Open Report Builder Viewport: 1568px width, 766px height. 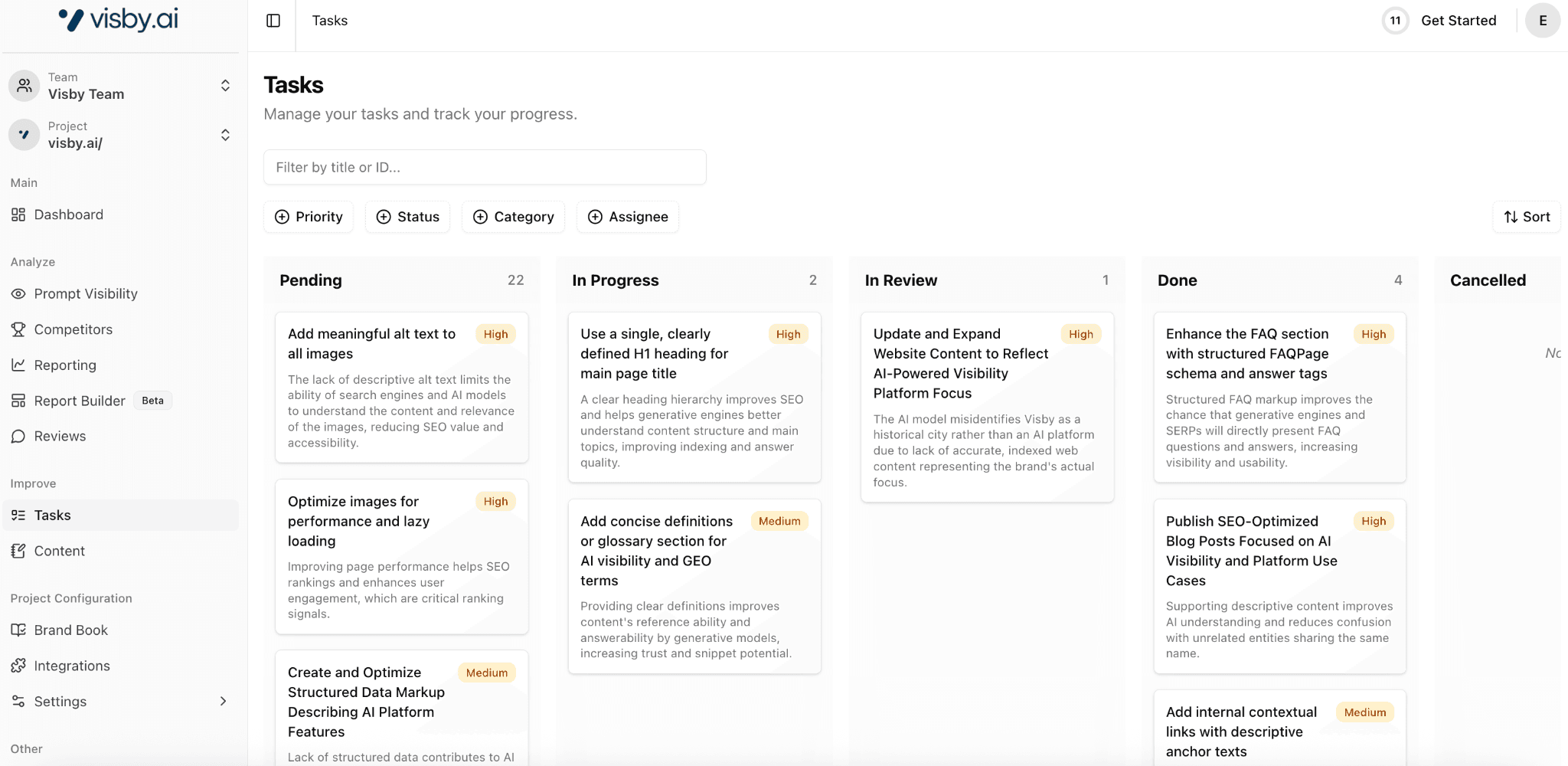pyautogui.click(x=121, y=401)
